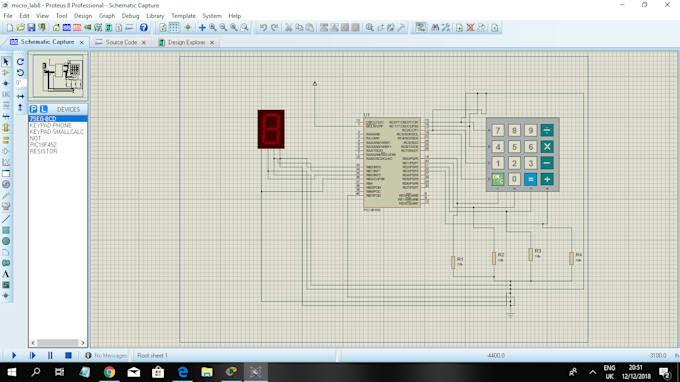
Task: Click the Center at Cursor plus icon
Action: point(202,28)
